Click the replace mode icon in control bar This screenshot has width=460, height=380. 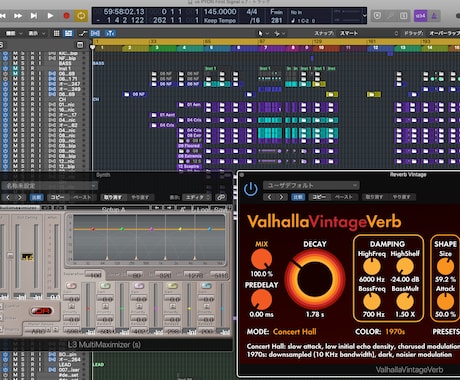pyautogui.click(x=377, y=16)
